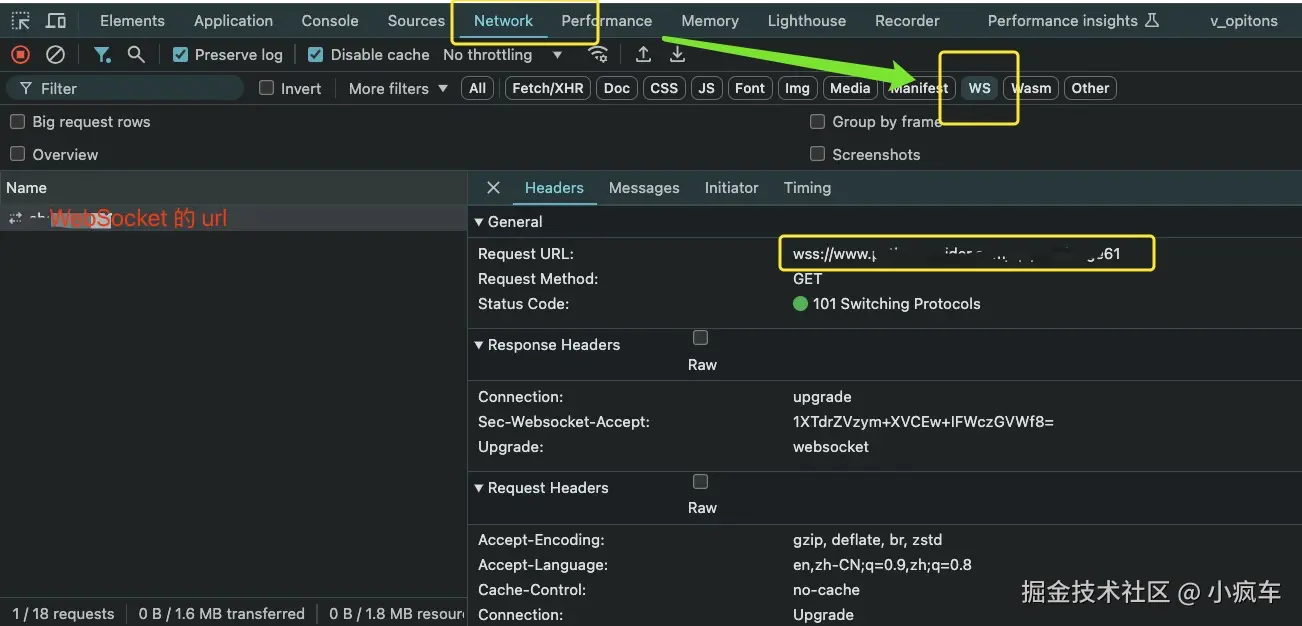
Task: Toggle the filter funnel icon
Action: [102, 55]
